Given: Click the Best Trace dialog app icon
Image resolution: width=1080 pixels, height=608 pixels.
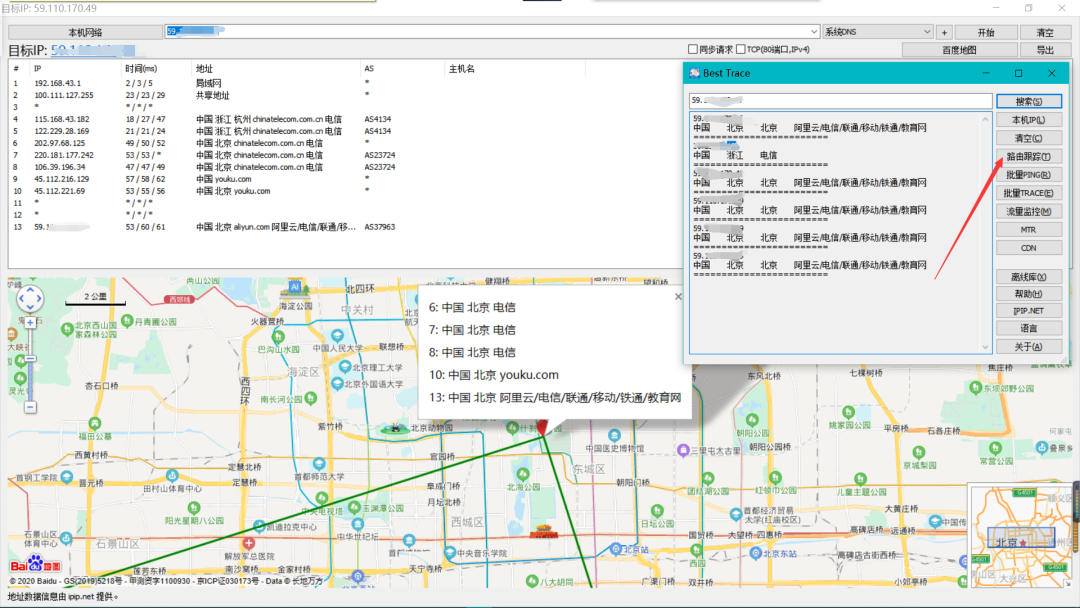Looking at the screenshot, I should coord(694,73).
